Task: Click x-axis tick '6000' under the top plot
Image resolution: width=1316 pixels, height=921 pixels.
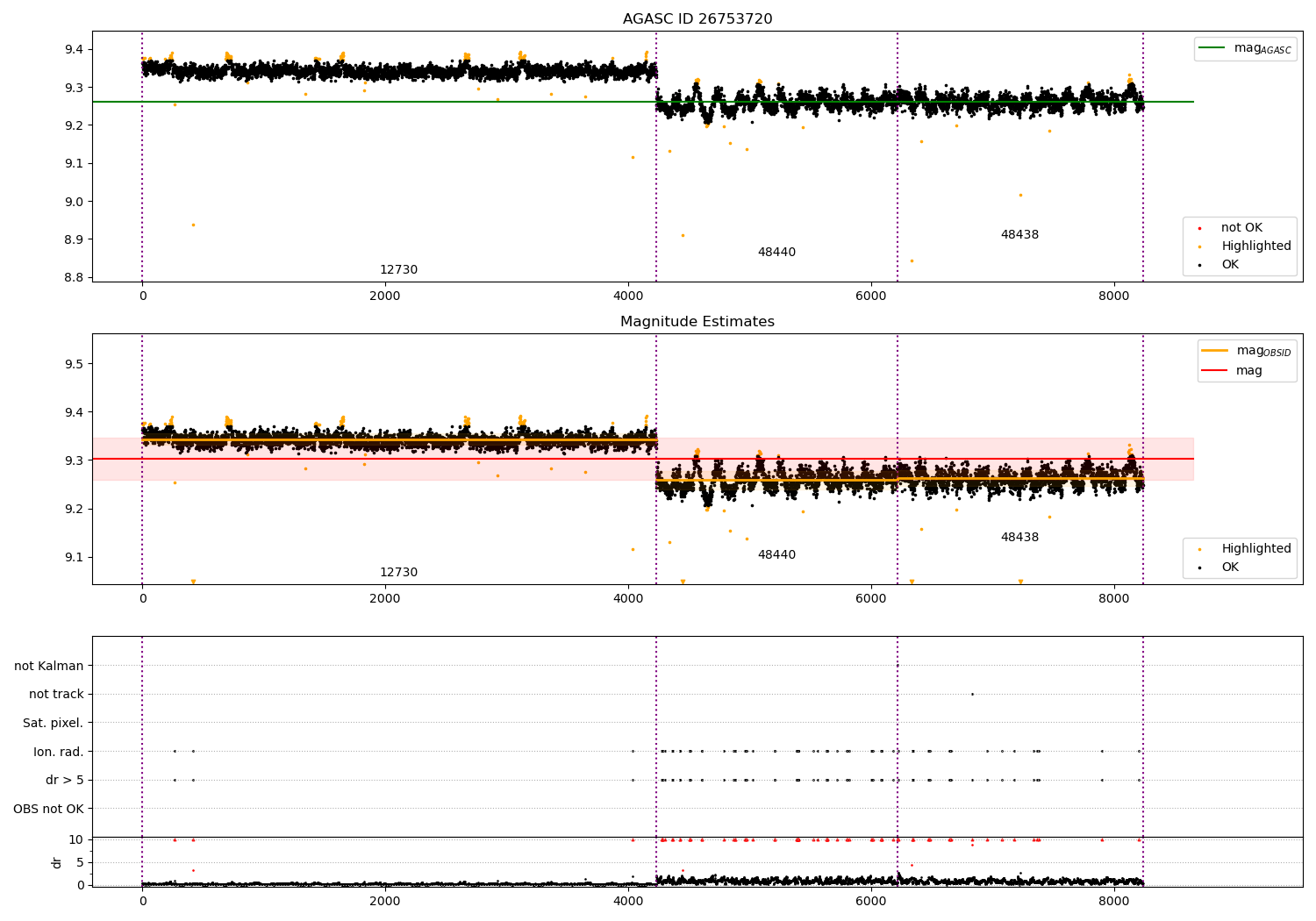Action: 871,296
